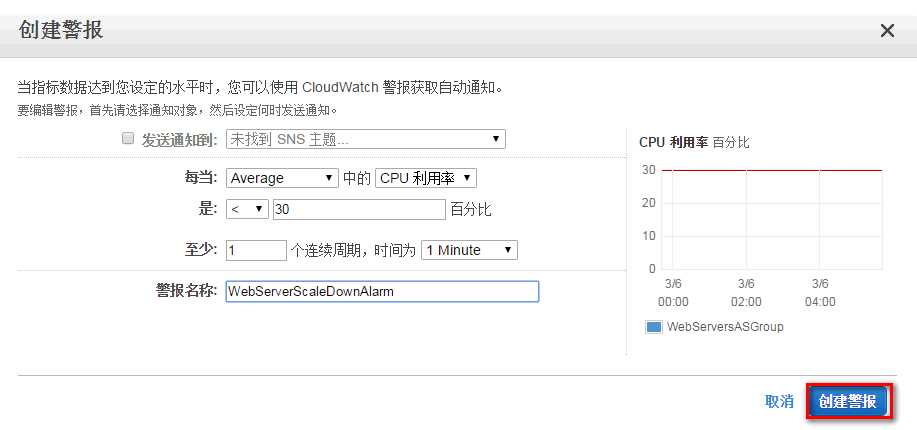Open the SNS topic dropdown
This screenshot has width=917, height=430.
[366, 139]
